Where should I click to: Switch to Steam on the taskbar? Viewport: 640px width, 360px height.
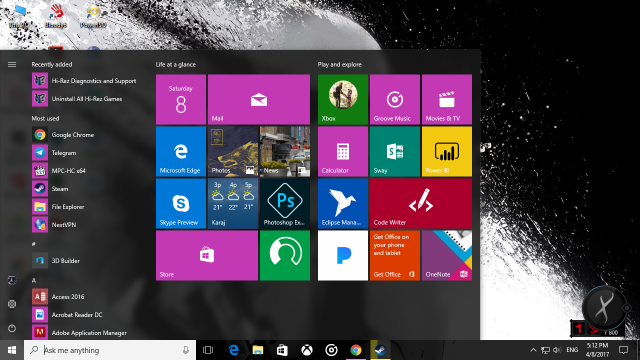pos(380,350)
